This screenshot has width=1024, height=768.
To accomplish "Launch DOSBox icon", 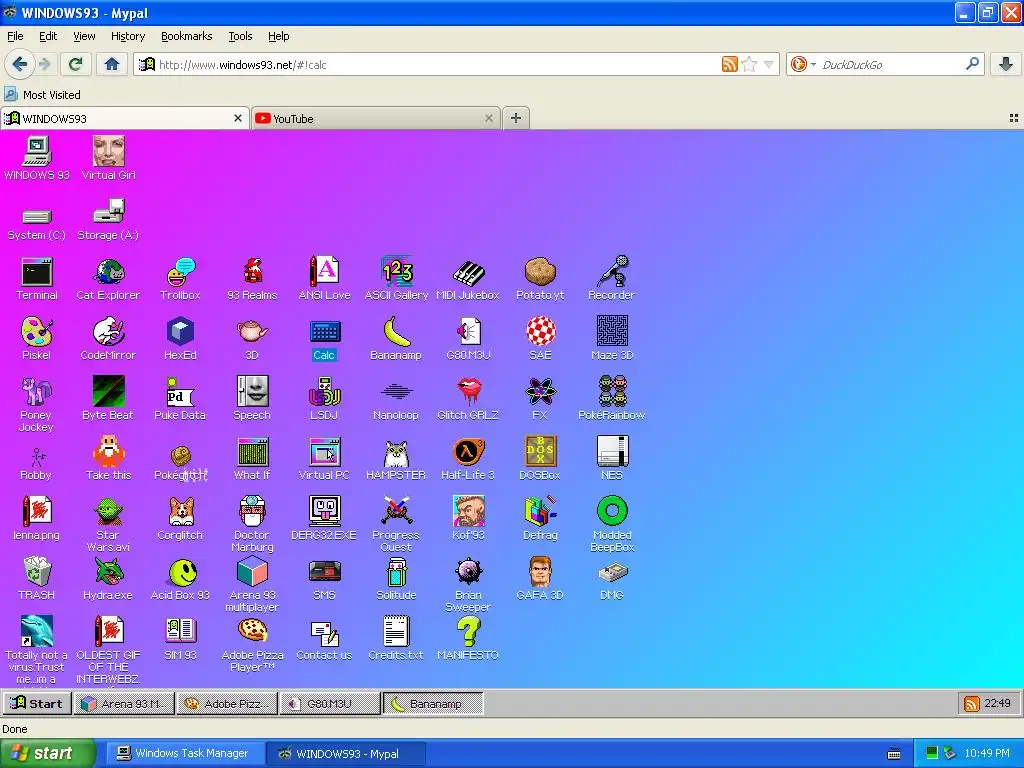I will click(x=540, y=458).
